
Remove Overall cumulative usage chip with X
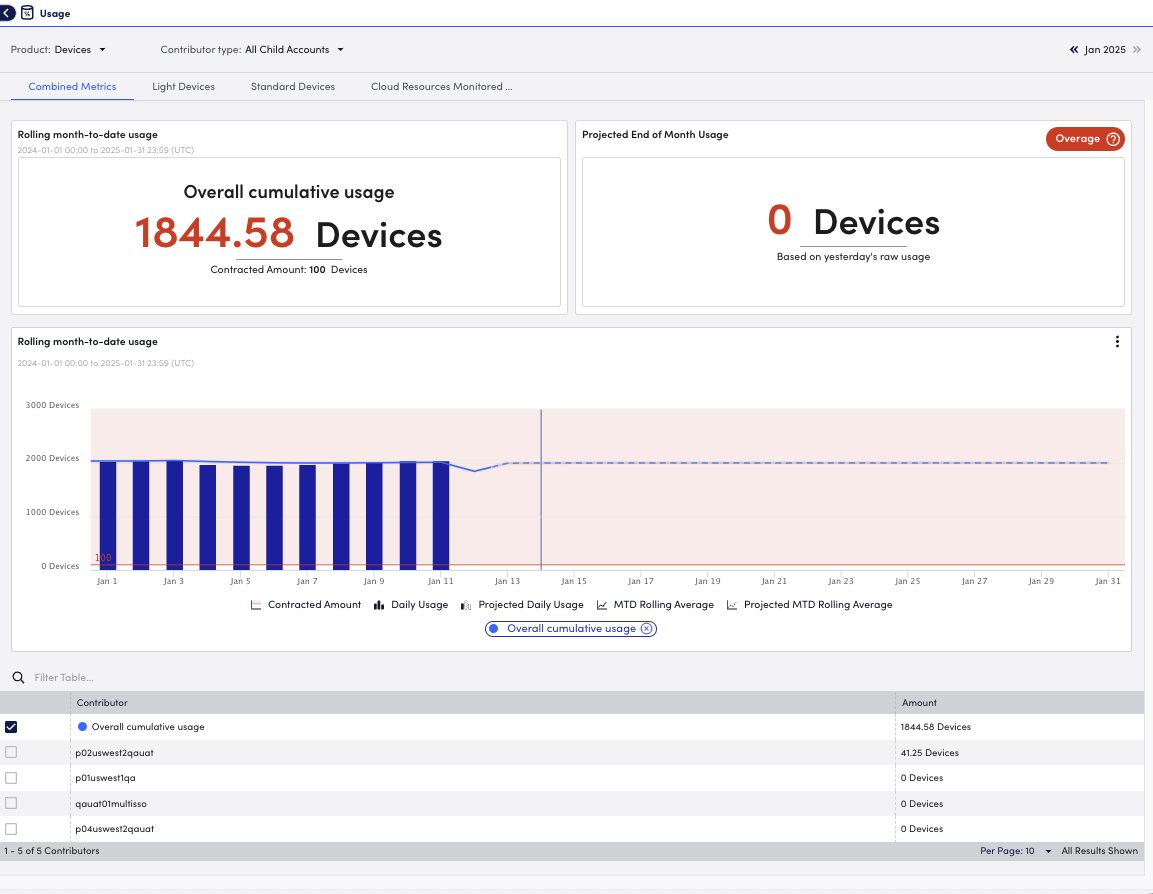(x=646, y=629)
